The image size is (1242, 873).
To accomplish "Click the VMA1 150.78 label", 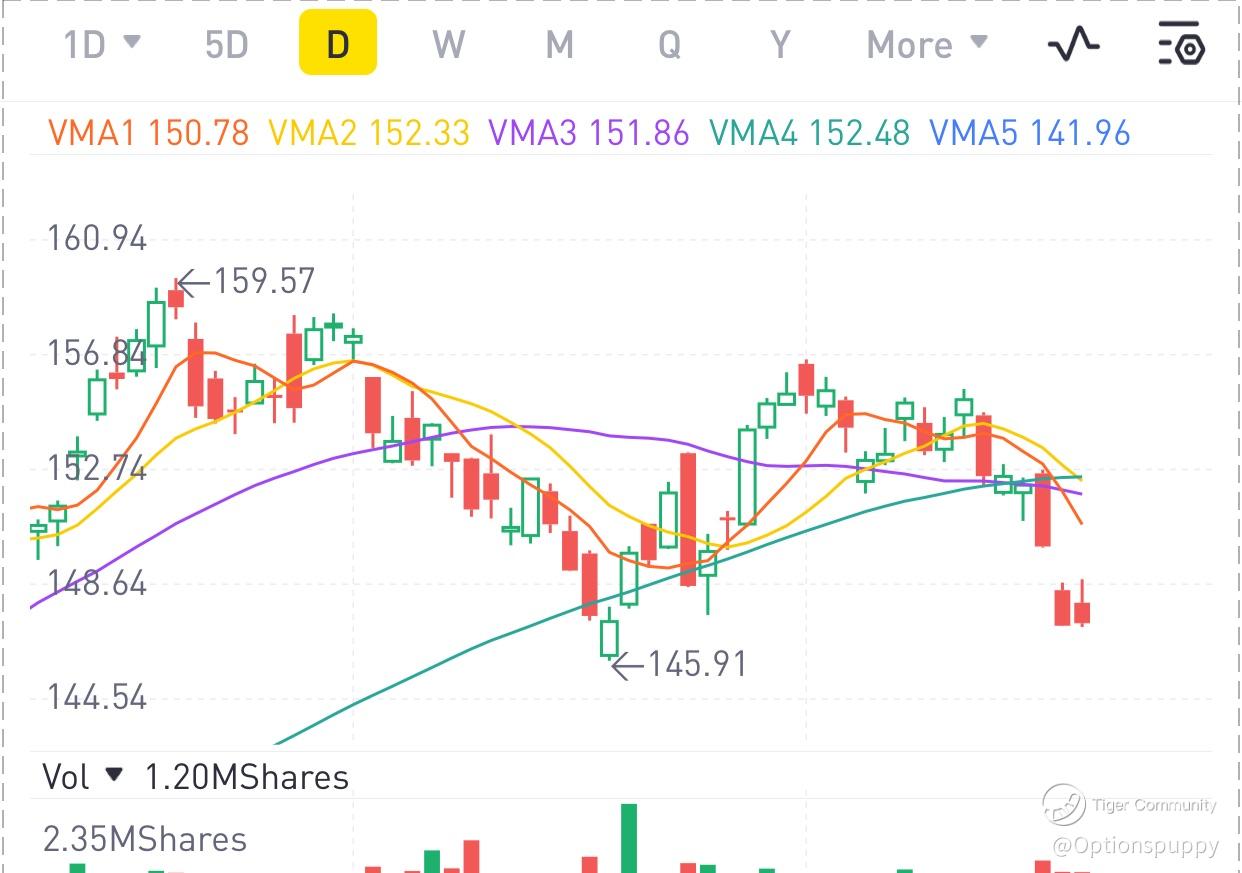I will tap(149, 133).
